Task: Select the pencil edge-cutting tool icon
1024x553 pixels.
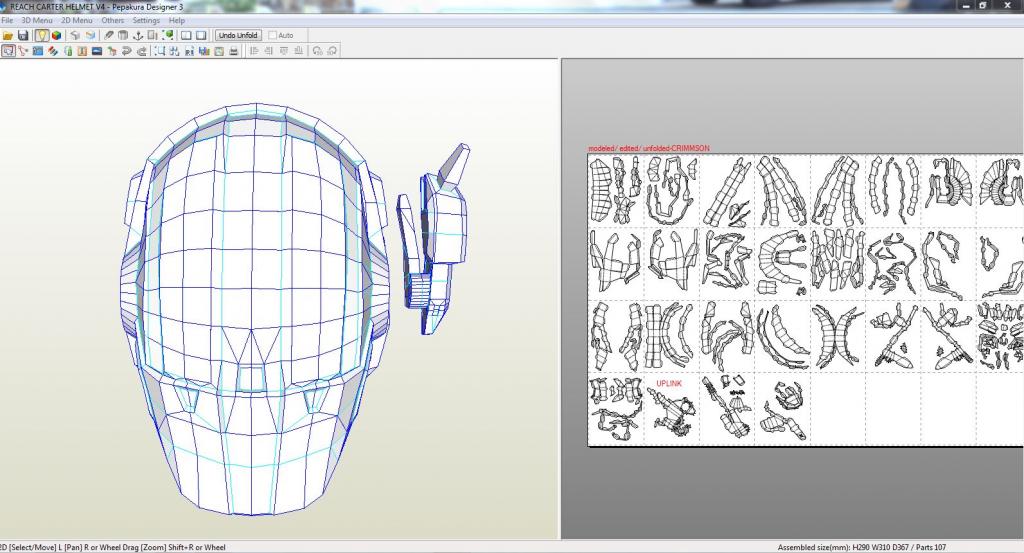Action: pos(108,35)
